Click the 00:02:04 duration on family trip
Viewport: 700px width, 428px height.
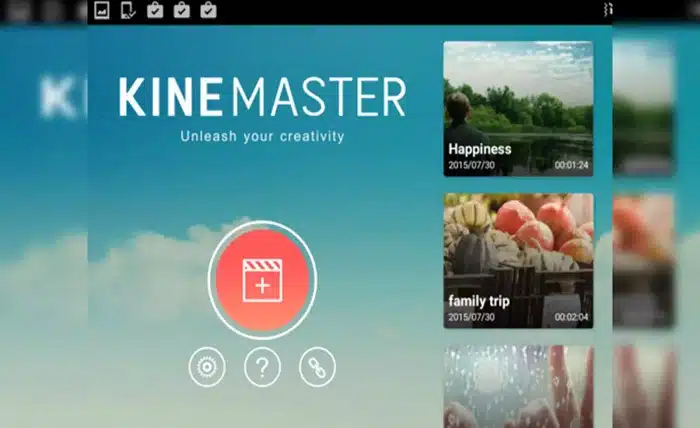[571, 317]
